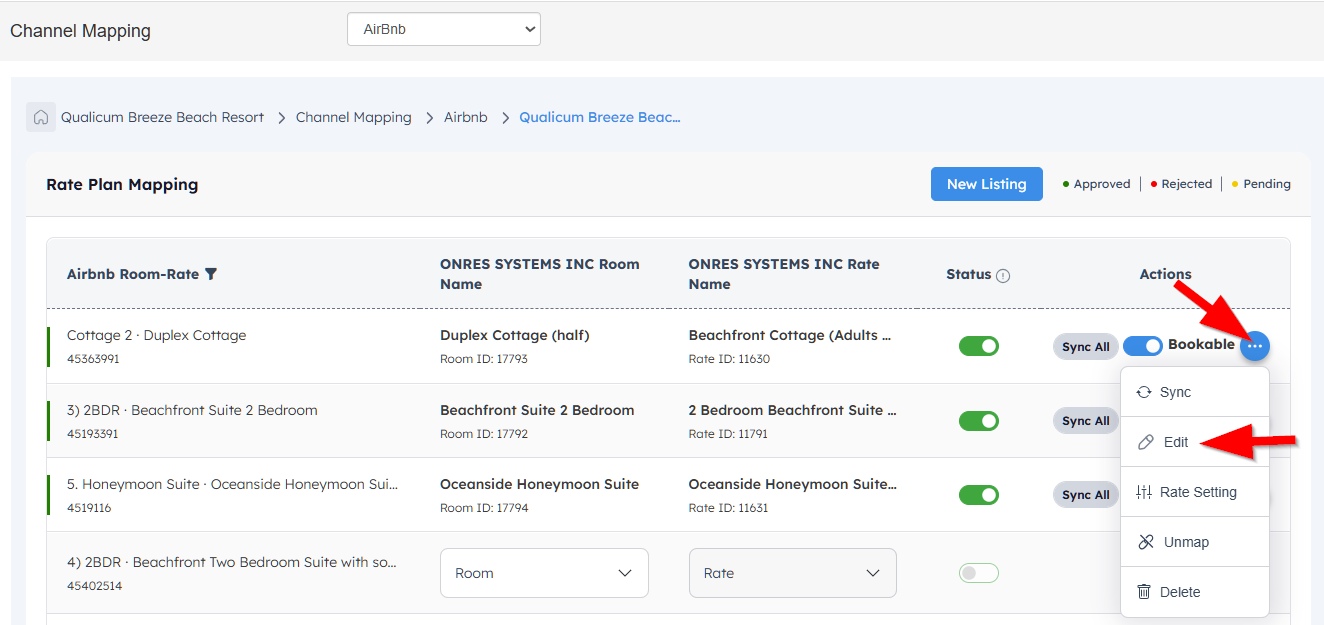Click listing ID 45193391
Image resolution: width=1324 pixels, height=625 pixels.
[x=93, y=434]
